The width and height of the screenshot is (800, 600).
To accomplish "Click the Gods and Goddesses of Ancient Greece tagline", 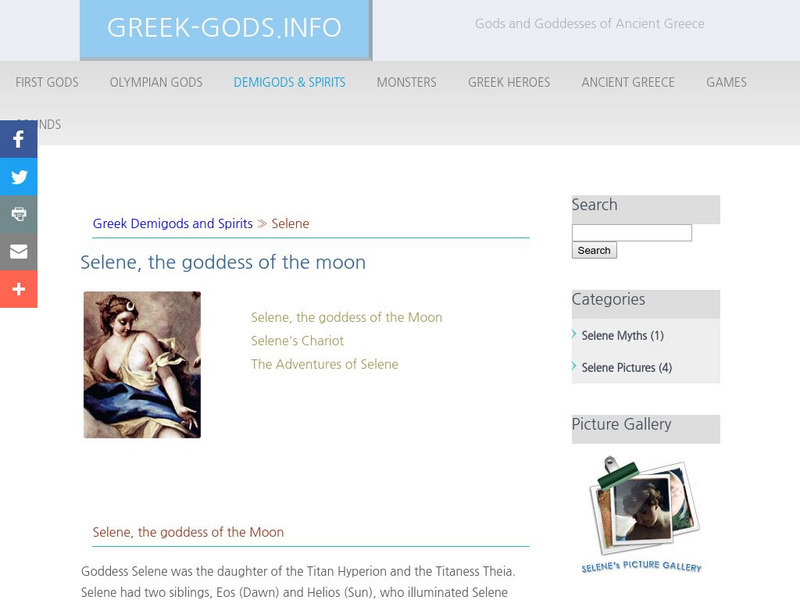I will pyautogui.click(x=590, y=23).
